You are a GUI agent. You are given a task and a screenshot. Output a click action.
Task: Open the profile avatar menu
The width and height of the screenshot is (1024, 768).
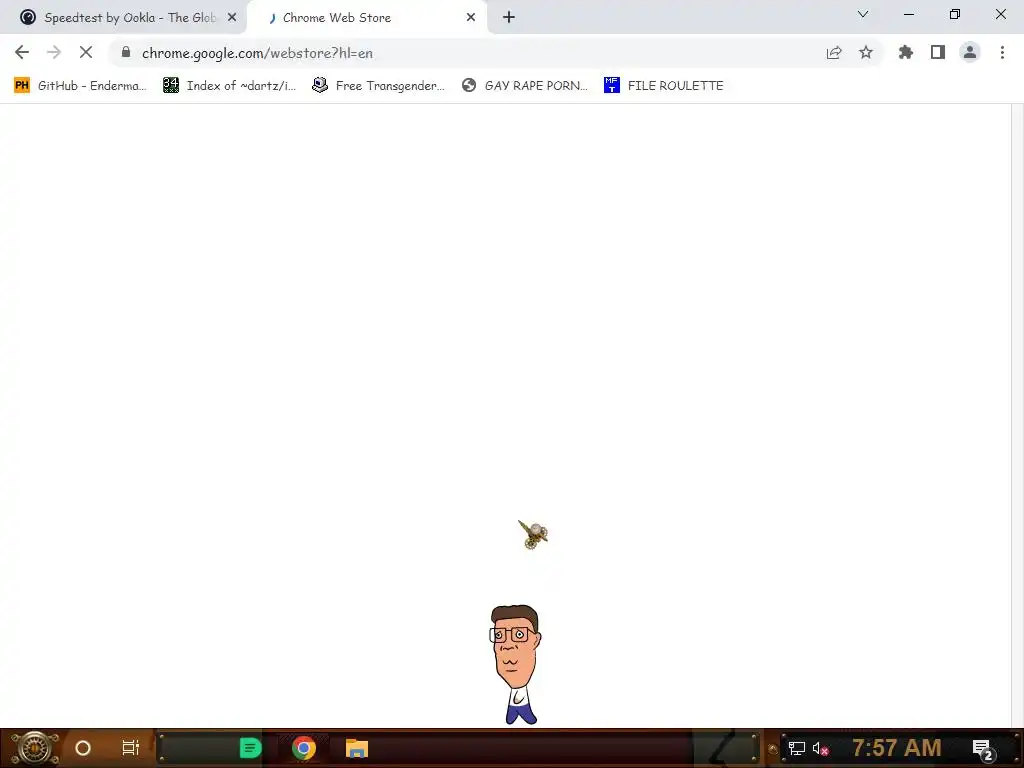pos(970,52)
